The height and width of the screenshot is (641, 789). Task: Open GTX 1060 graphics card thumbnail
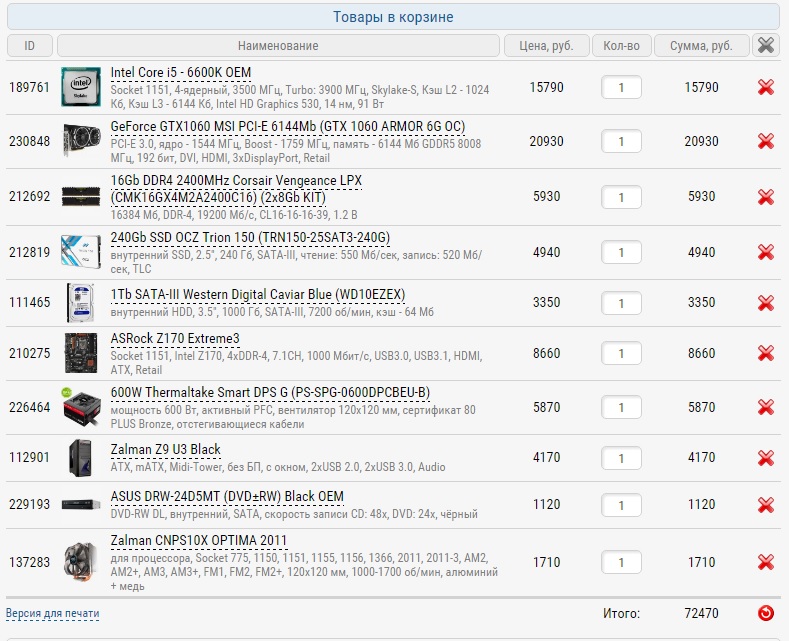click(81, 141)
